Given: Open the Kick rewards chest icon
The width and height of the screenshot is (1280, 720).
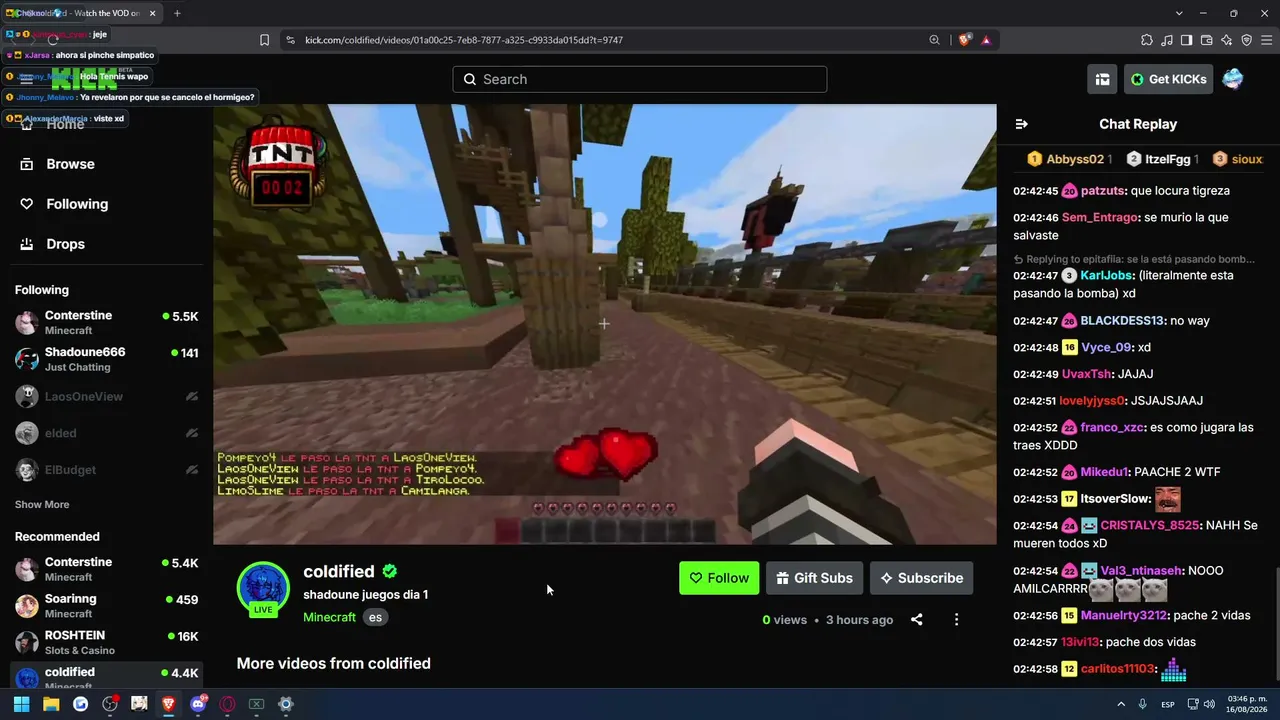Looking at the screenshot, I should pos(1103,79).
